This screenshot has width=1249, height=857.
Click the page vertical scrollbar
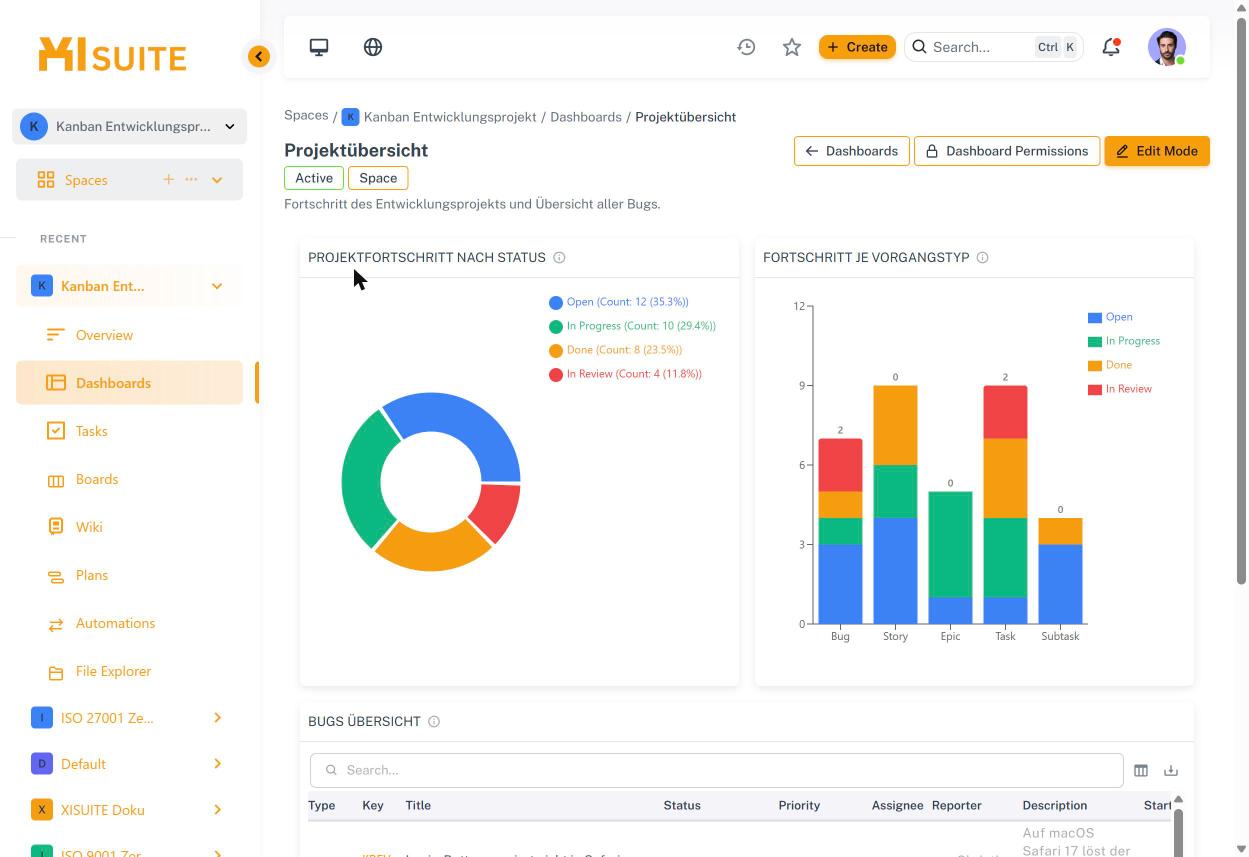point(1242,300)
